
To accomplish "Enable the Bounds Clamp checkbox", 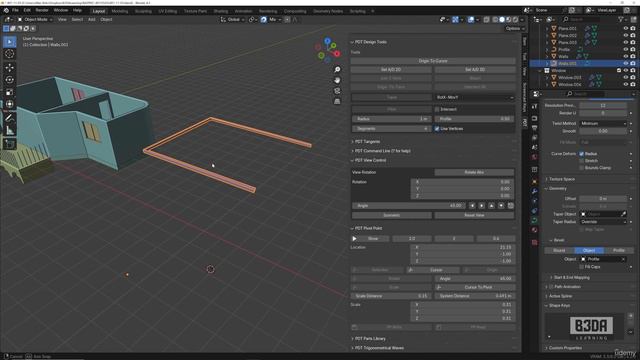I will point(582,168).
